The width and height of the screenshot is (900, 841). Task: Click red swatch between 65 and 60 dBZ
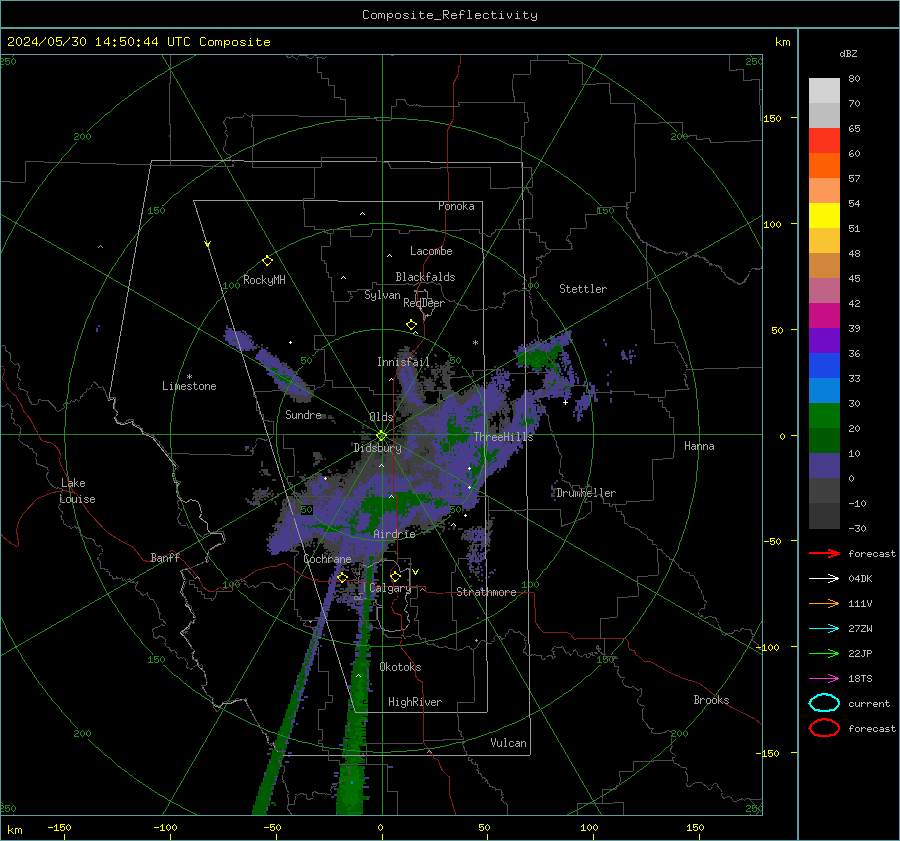pos(824,141)
